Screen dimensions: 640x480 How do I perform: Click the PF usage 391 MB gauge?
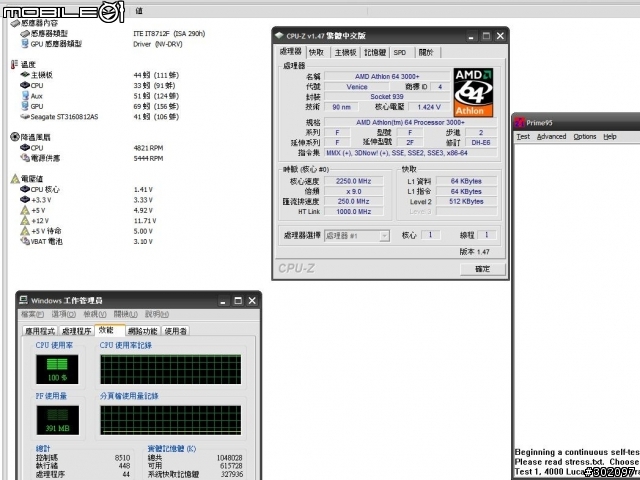pos(58,420)
